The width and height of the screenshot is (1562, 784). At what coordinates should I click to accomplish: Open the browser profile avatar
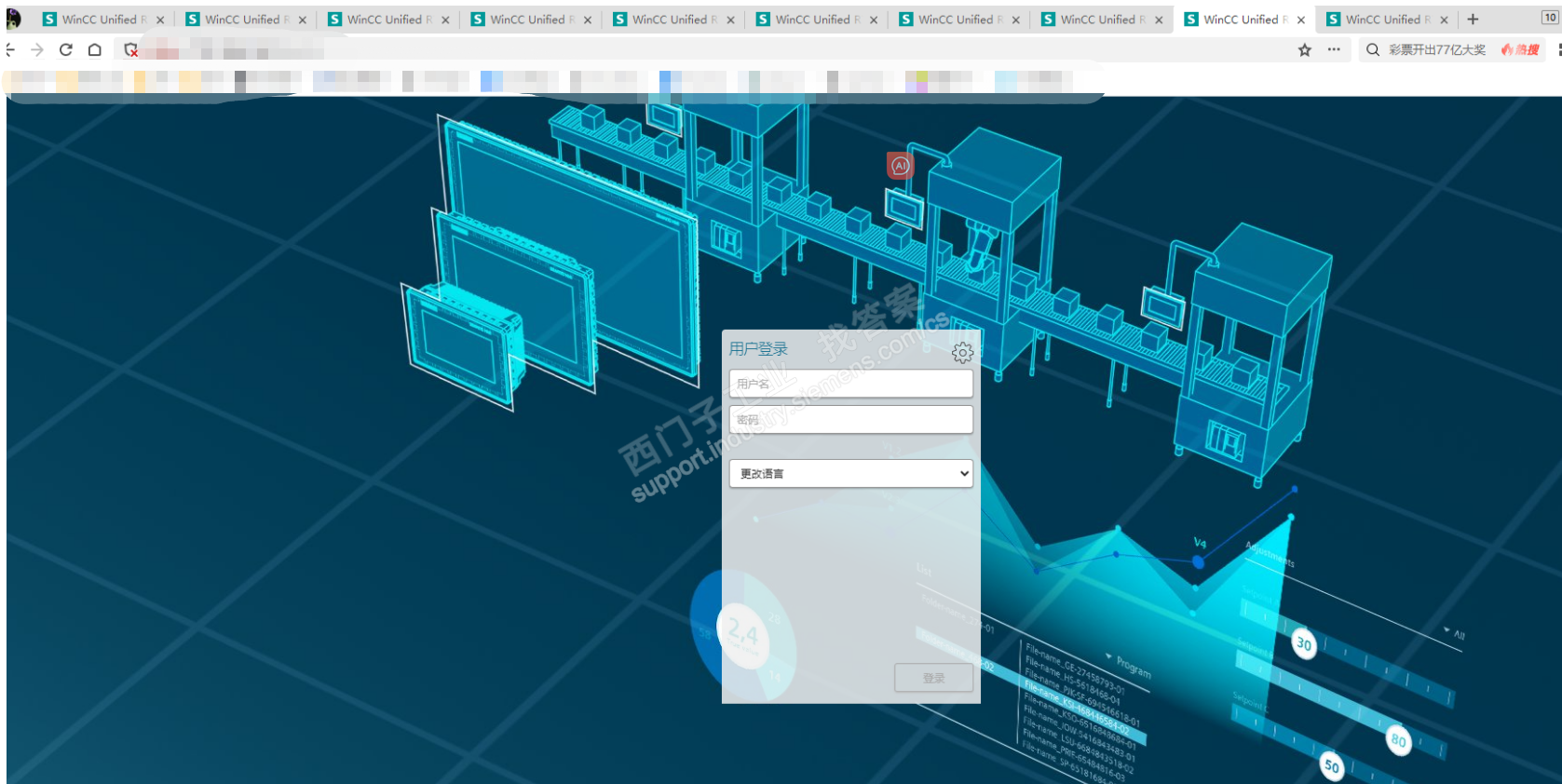13,19
